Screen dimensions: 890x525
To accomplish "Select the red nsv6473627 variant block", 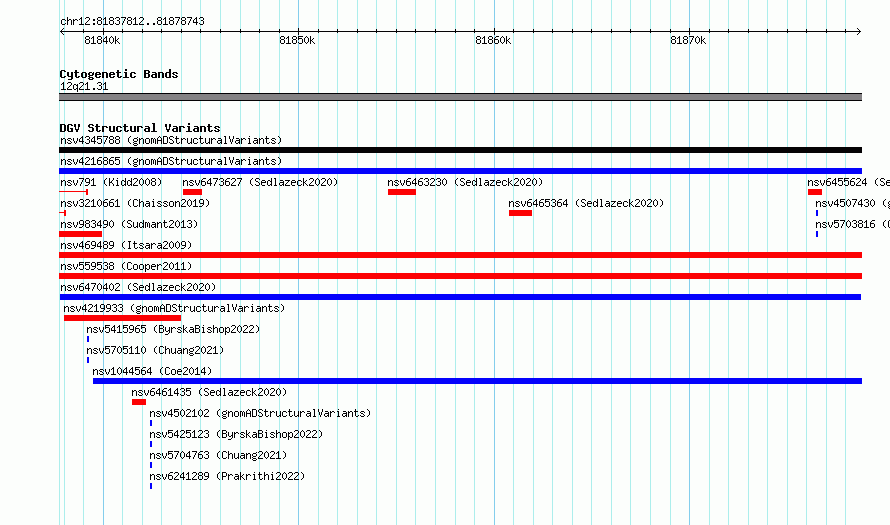I will (x=192, y=192).
